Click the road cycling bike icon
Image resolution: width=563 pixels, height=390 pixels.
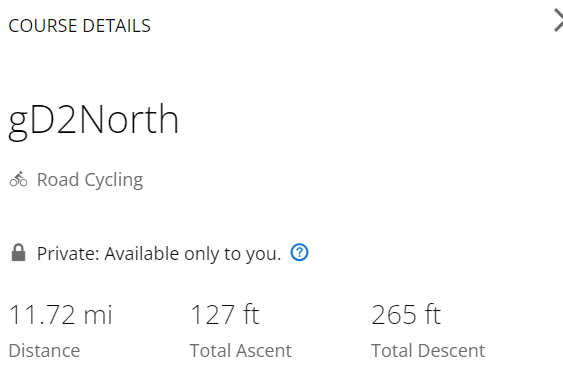click(18, 179)
